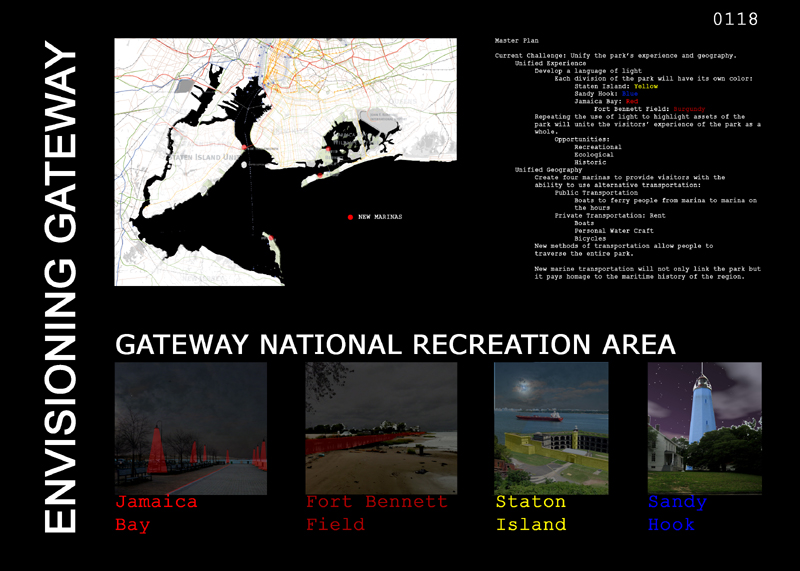Image resolution: width=800 pixels, height=571 pixels.
Task: Select the Staten Island yellow fort photo
Action: (x=551, y=428)
